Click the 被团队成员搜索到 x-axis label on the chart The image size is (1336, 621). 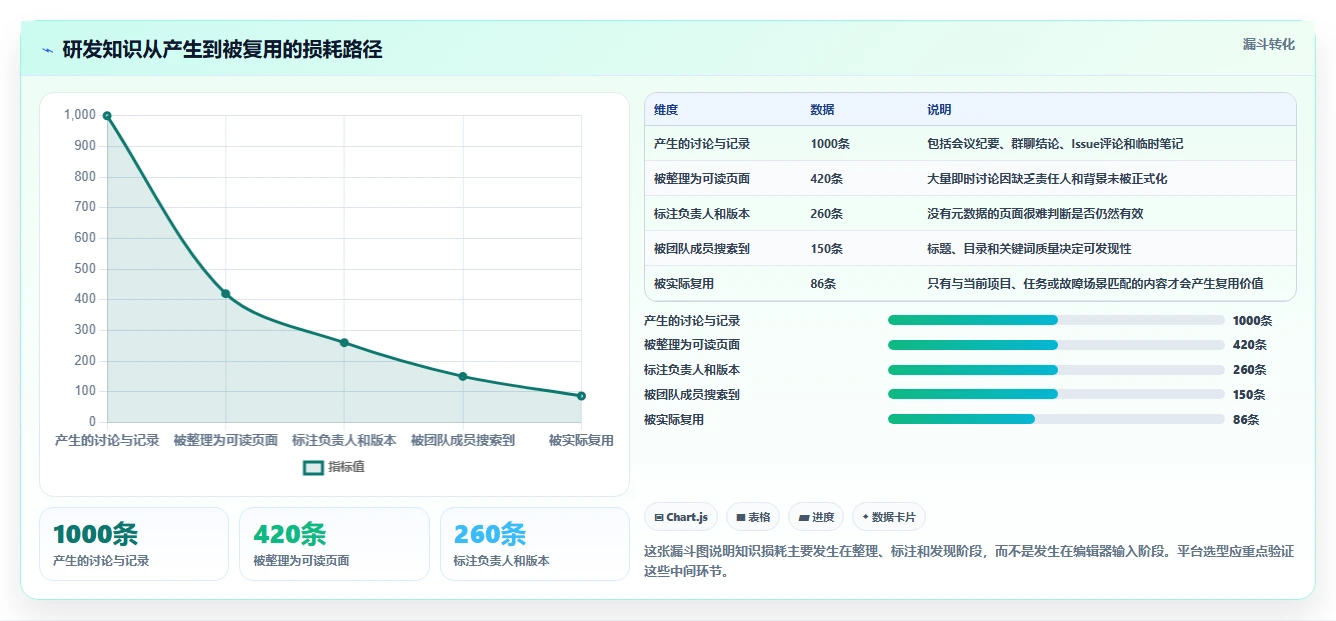(x=463, y=441)
